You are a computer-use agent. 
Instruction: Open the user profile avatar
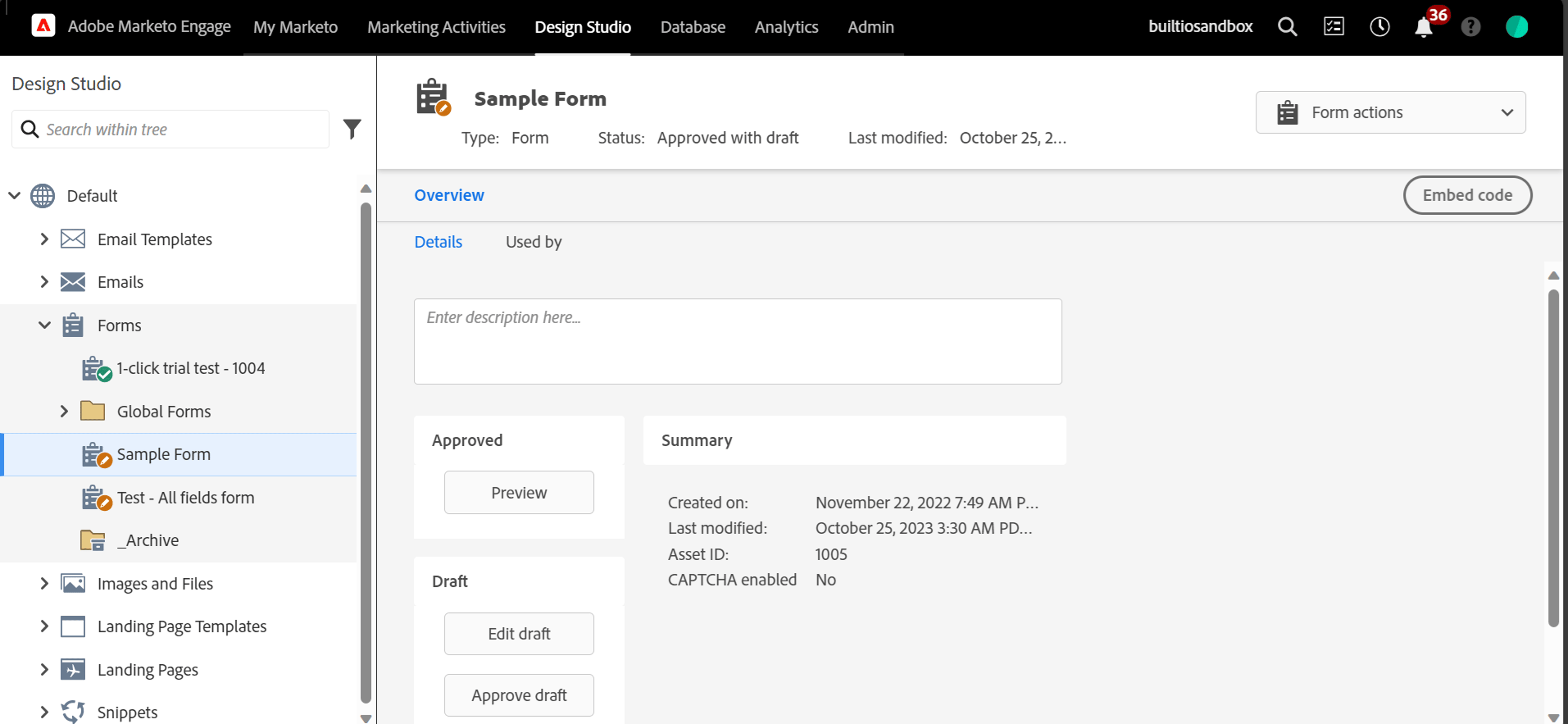point(1516,26)
